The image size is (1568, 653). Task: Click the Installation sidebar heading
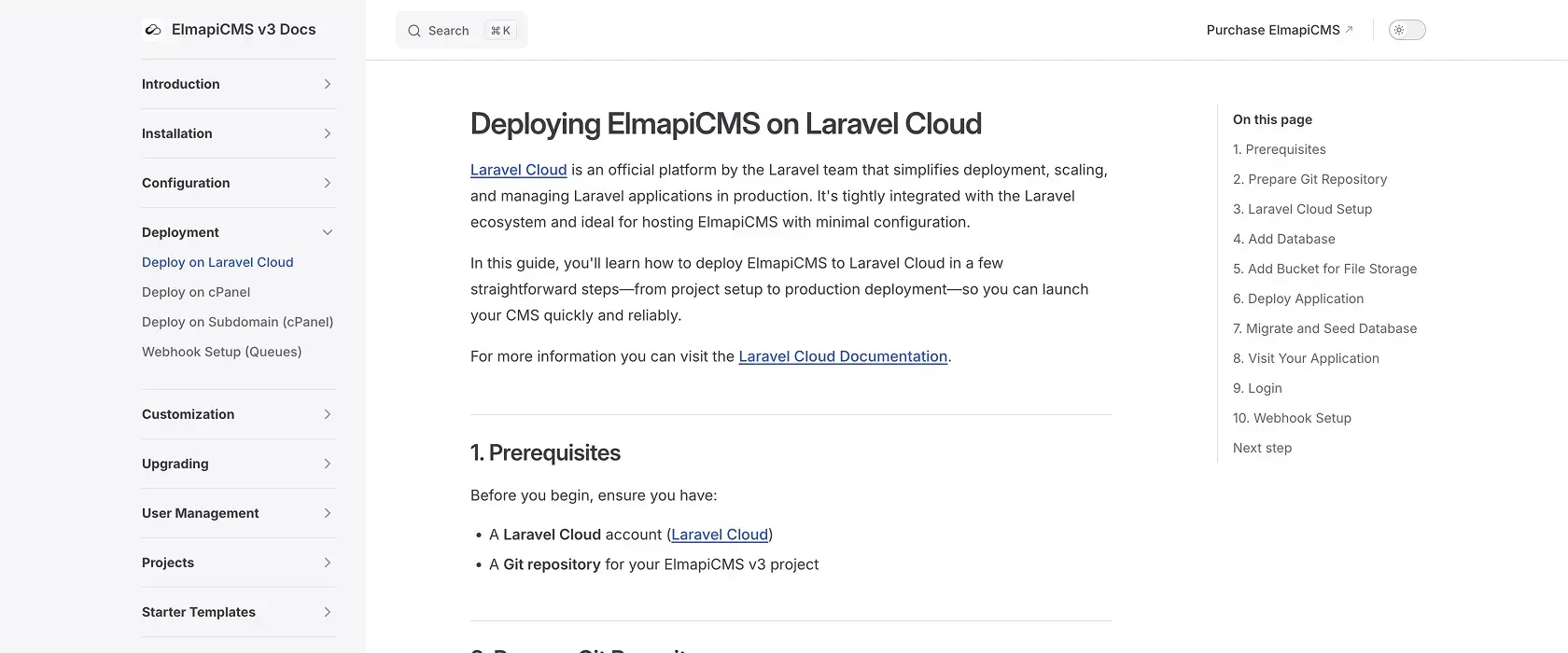(177, 133)
